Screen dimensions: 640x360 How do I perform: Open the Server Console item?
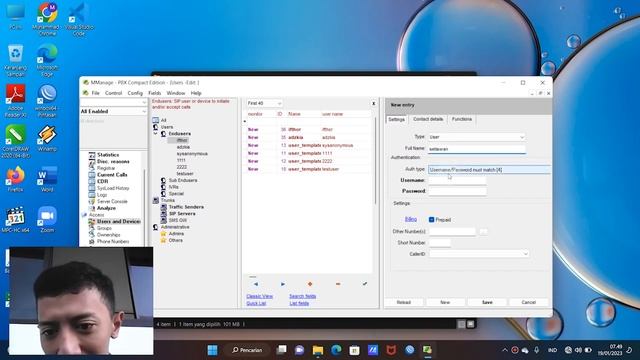coord(112,201)
